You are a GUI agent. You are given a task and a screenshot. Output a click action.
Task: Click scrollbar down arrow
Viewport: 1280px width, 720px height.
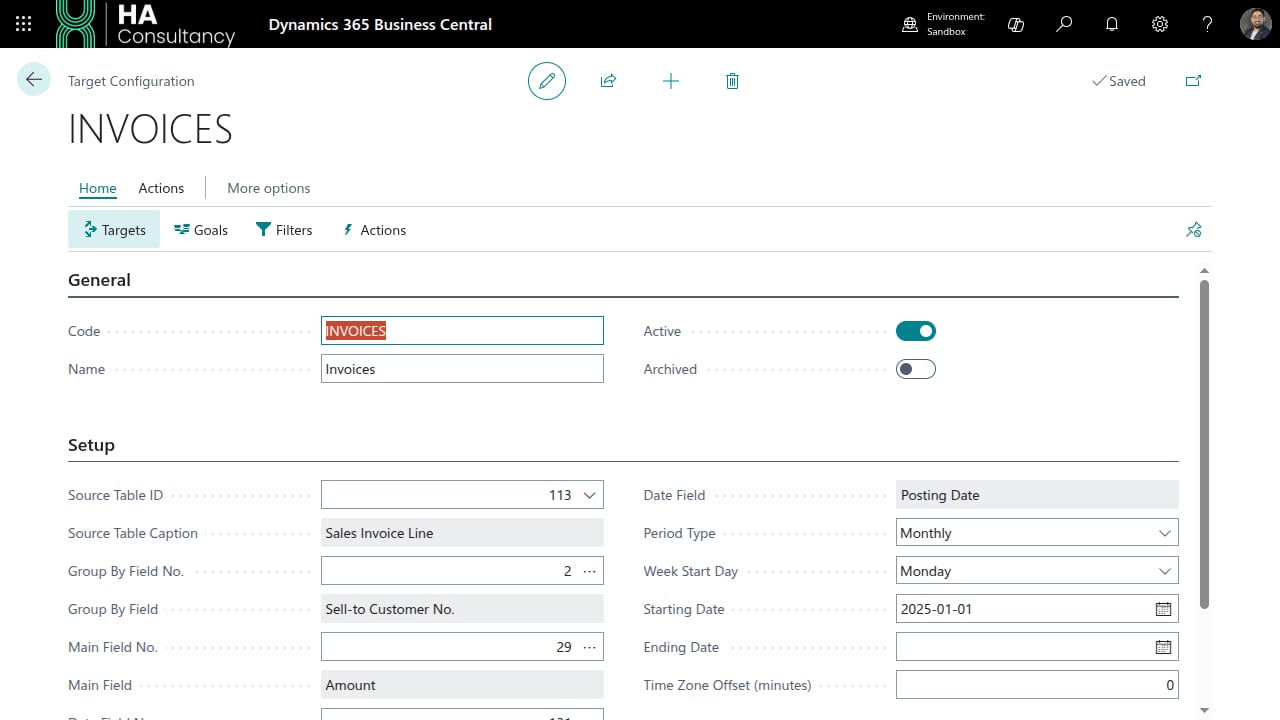pos(1204,710)
